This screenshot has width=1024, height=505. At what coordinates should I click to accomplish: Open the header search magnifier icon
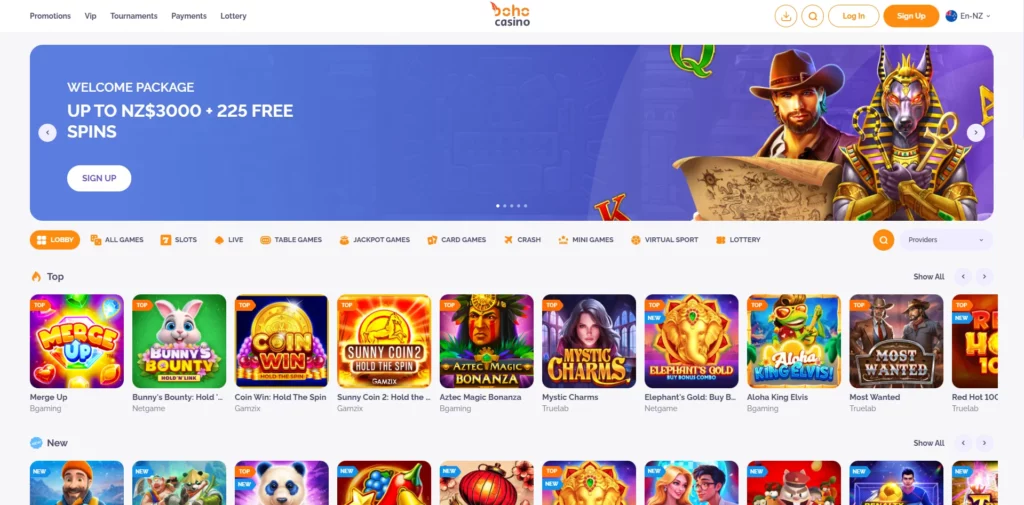click(812, 16)
